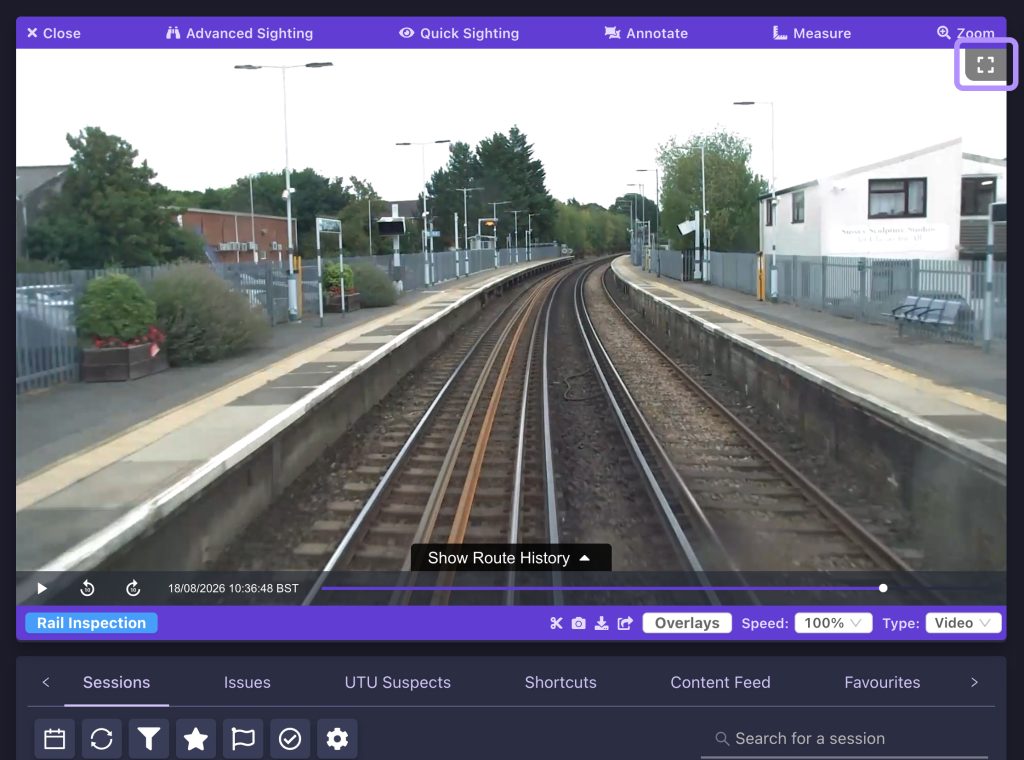
Task: Open sessions settings gear
Action: 337,739
